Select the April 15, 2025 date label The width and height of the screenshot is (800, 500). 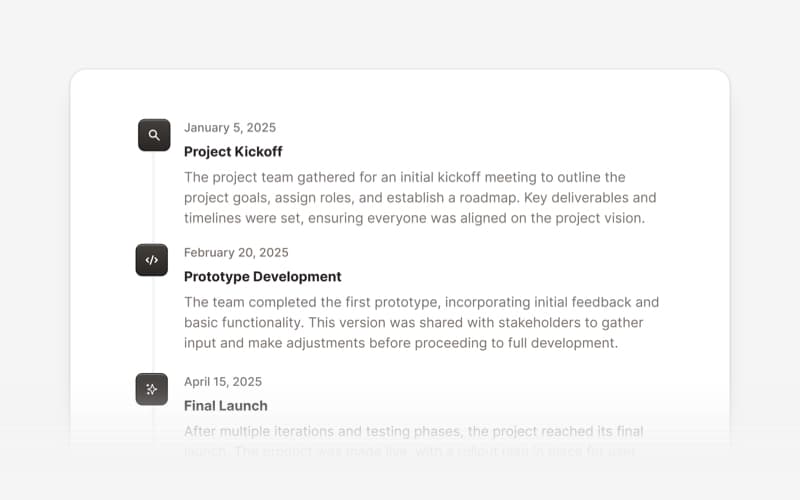click(223, 382)
